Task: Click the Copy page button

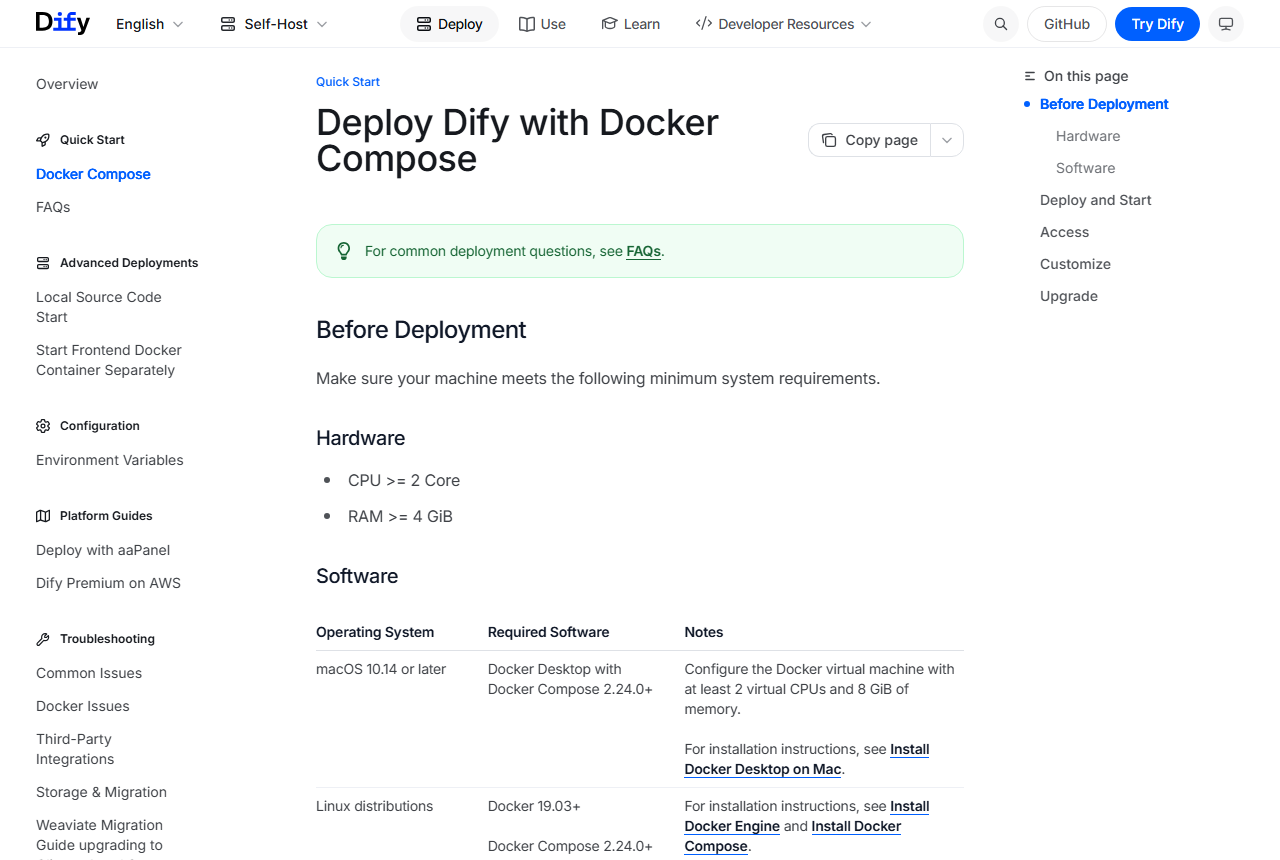Action: (x=870, y=140)
